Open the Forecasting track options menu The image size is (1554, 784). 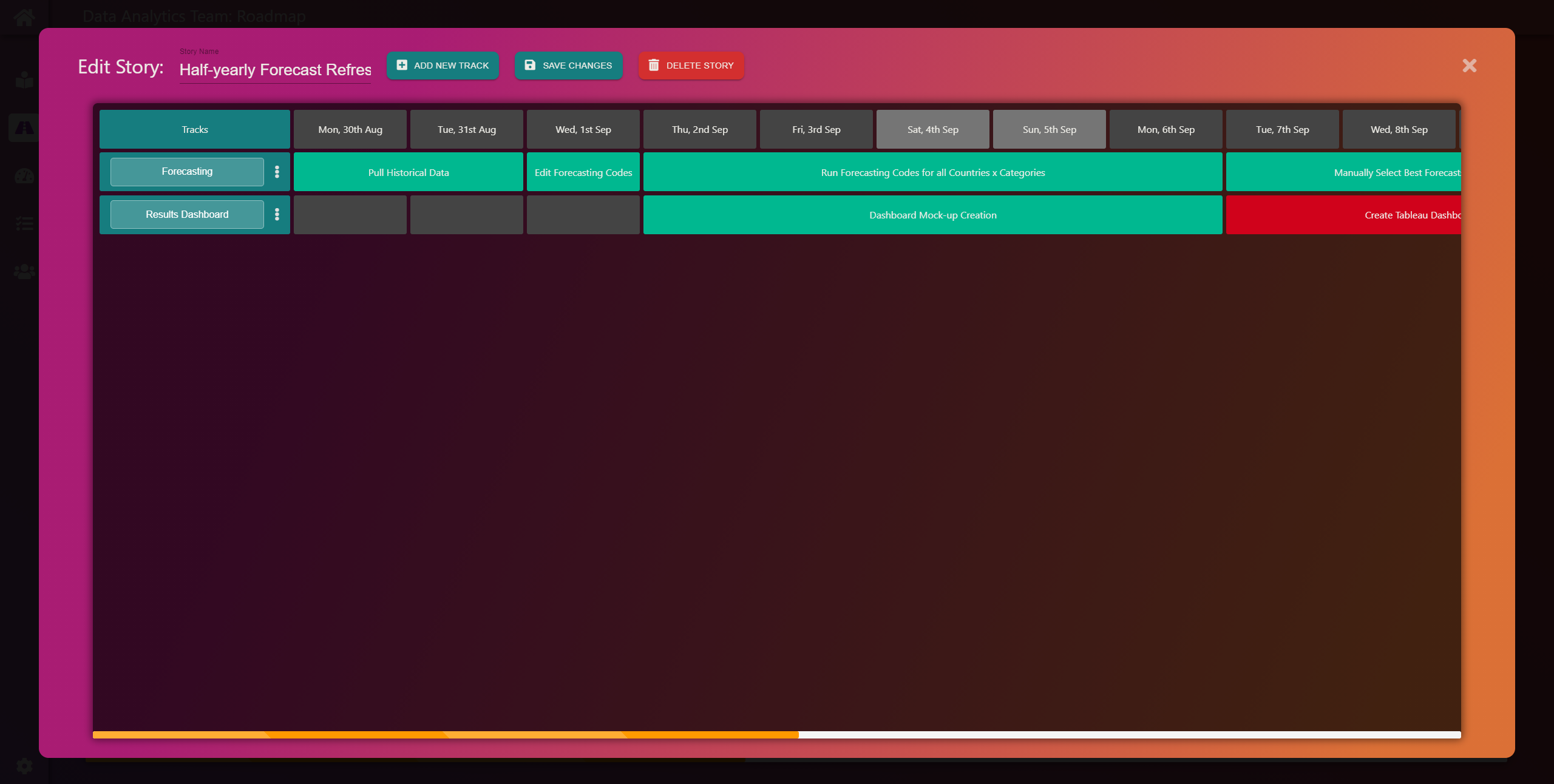point(277,172)
